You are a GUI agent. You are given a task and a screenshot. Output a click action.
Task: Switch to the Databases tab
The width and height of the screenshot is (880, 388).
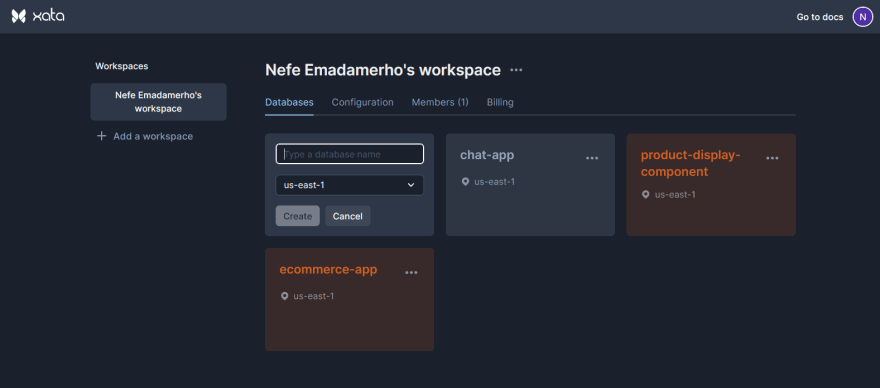click(x=289, y=102)
